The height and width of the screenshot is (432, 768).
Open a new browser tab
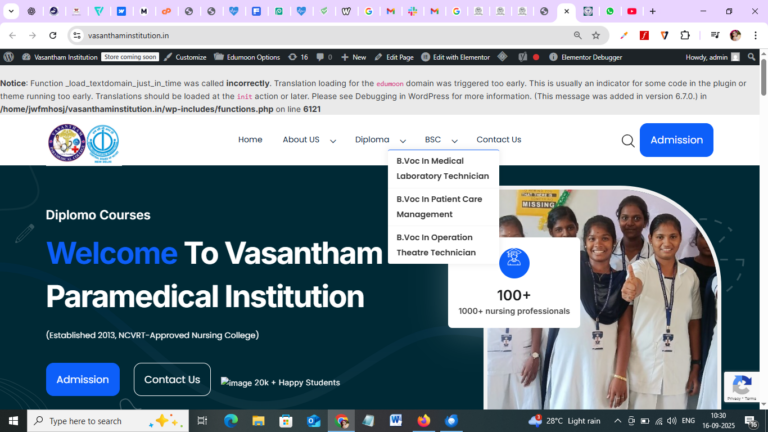(x=652, y=11)
